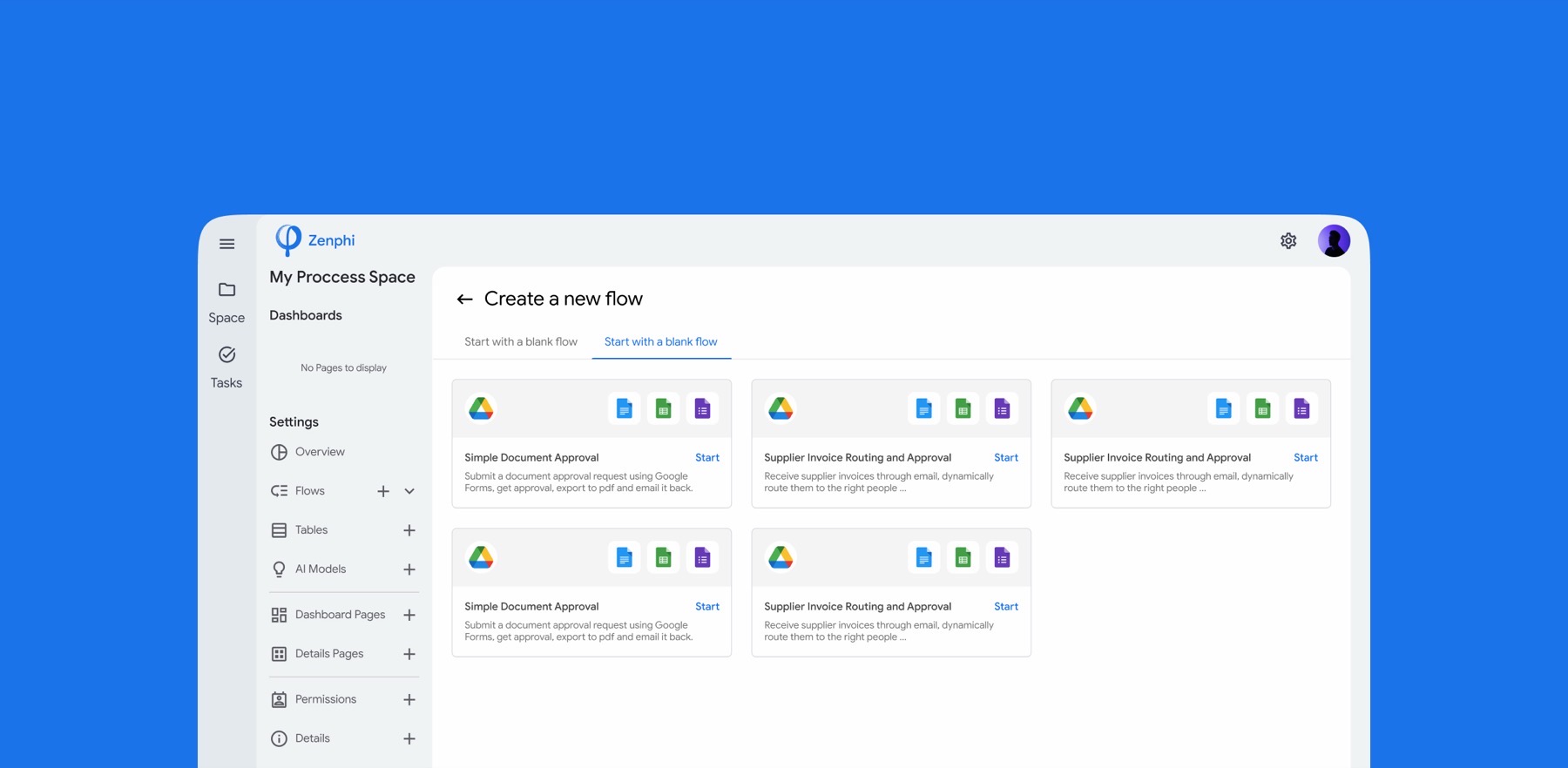Open AI Models with the lightbulb icon
This screenshot has width=1568, height=768.
pyautogui.click(x=308, y=569)
